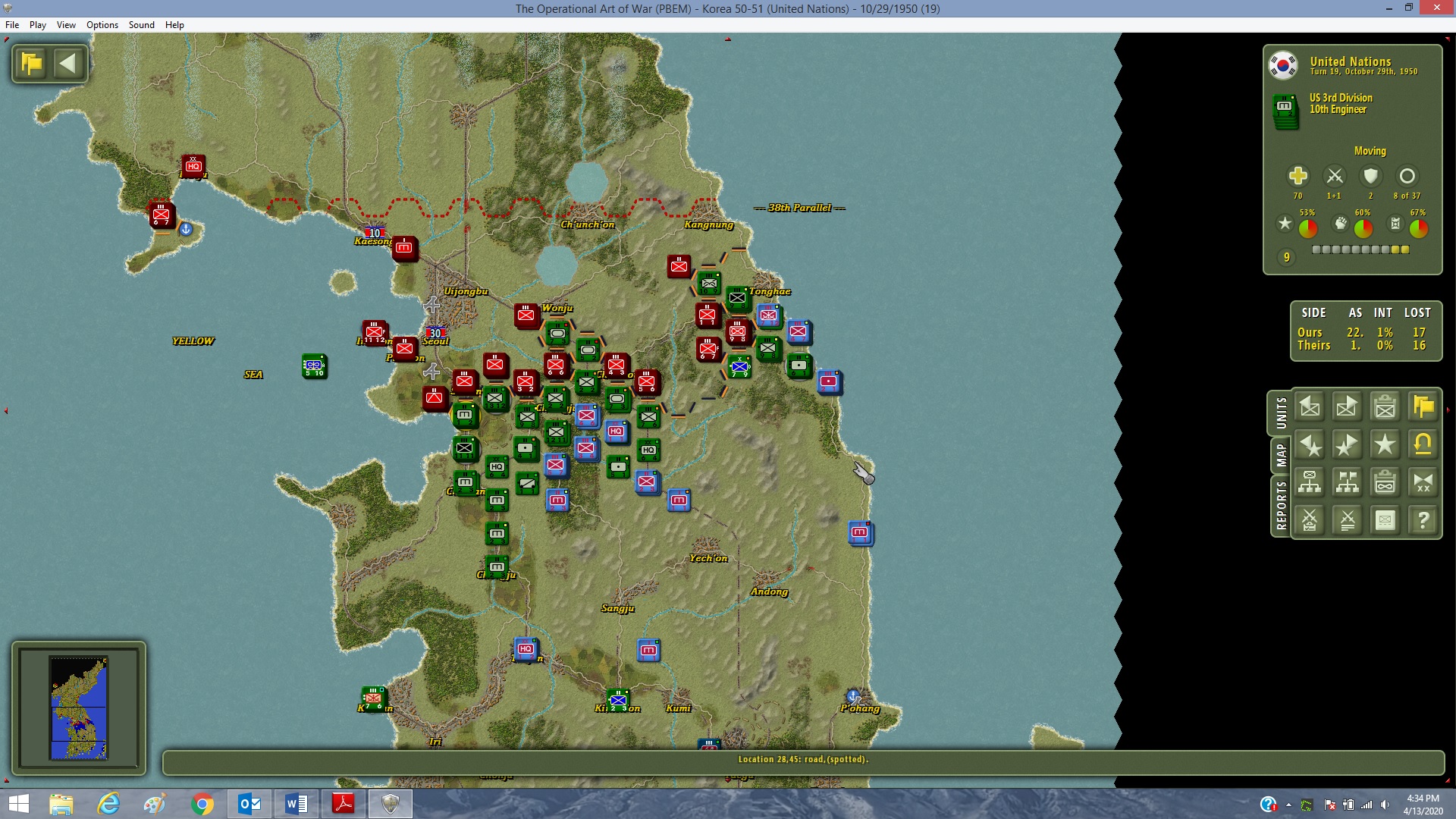
Task: Click the "Location 28,45: road,(spotted)." status text
Action: click(x=803, y=759)
